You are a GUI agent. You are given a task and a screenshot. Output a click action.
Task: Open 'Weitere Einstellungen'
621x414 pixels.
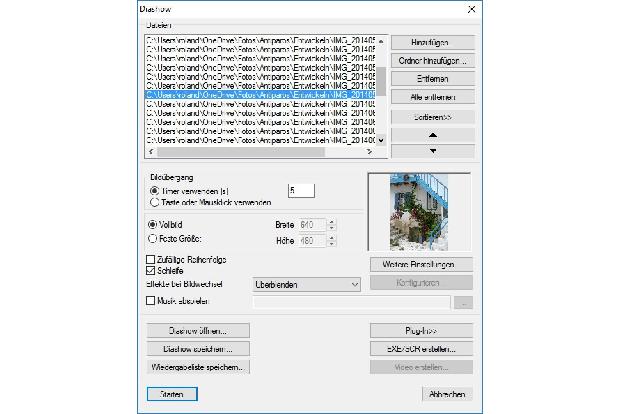(x=421, y=264)
